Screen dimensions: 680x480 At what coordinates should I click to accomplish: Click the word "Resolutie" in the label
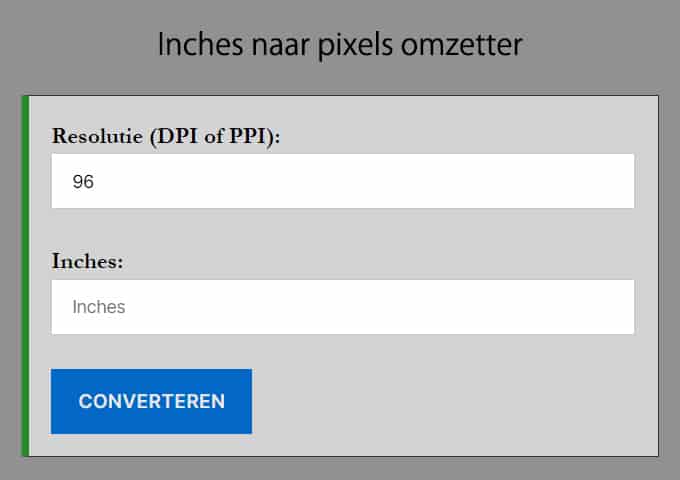(97, 137)
